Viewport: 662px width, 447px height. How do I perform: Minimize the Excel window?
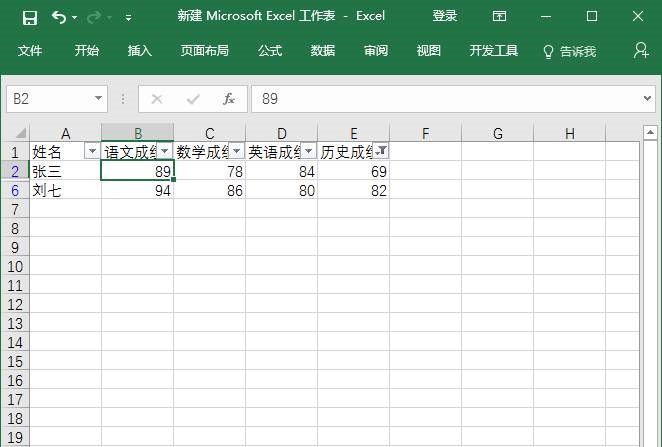[546, 17]
